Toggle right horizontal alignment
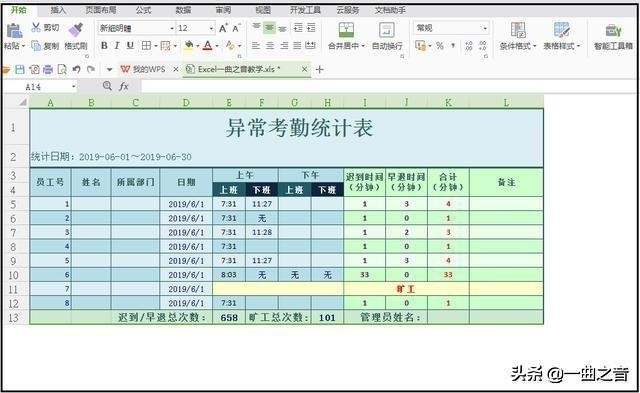 (x=284, y=46)
